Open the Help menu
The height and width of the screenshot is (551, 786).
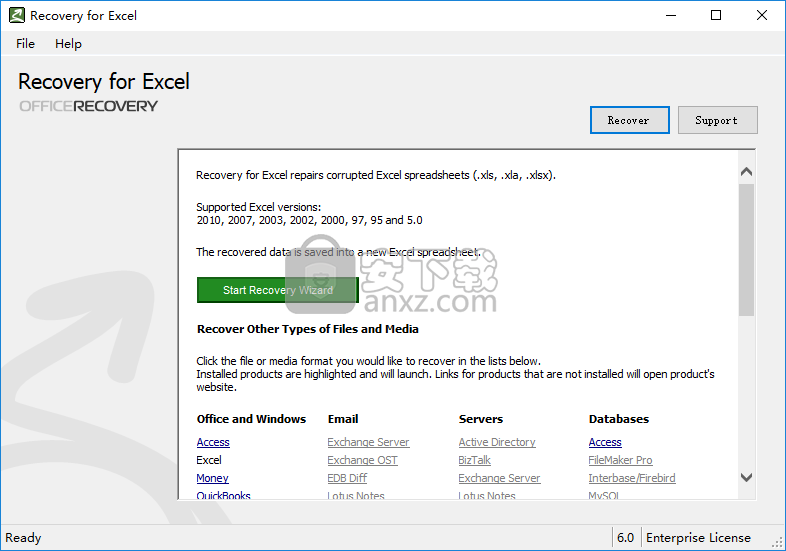(x=68, y=44)
